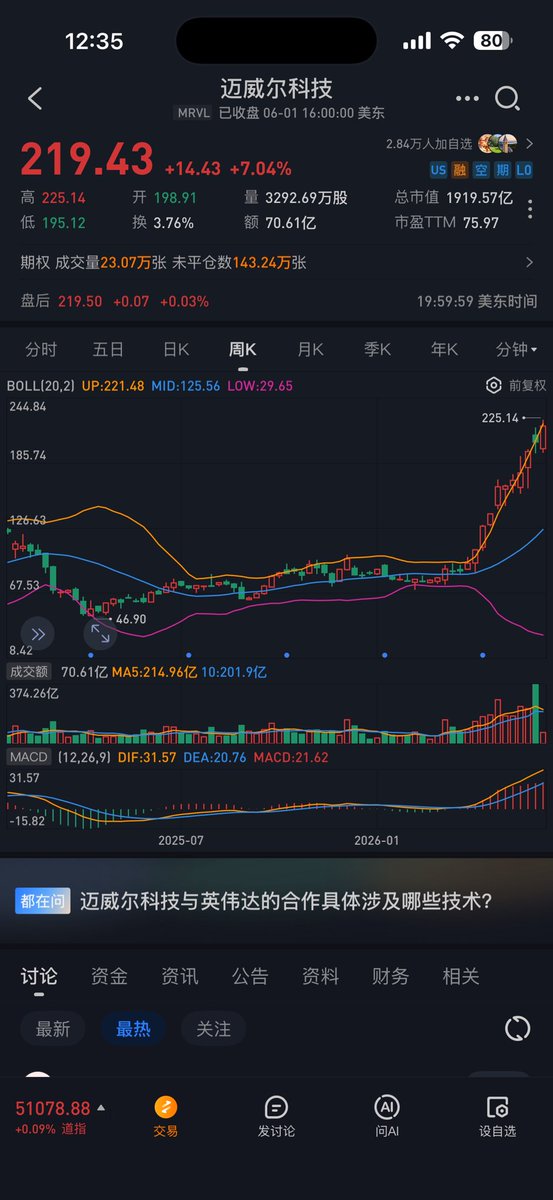Tap the 成交量23.07万张 options volume
The height and width of the screenshot is (1200, 553).
[110, 263]
